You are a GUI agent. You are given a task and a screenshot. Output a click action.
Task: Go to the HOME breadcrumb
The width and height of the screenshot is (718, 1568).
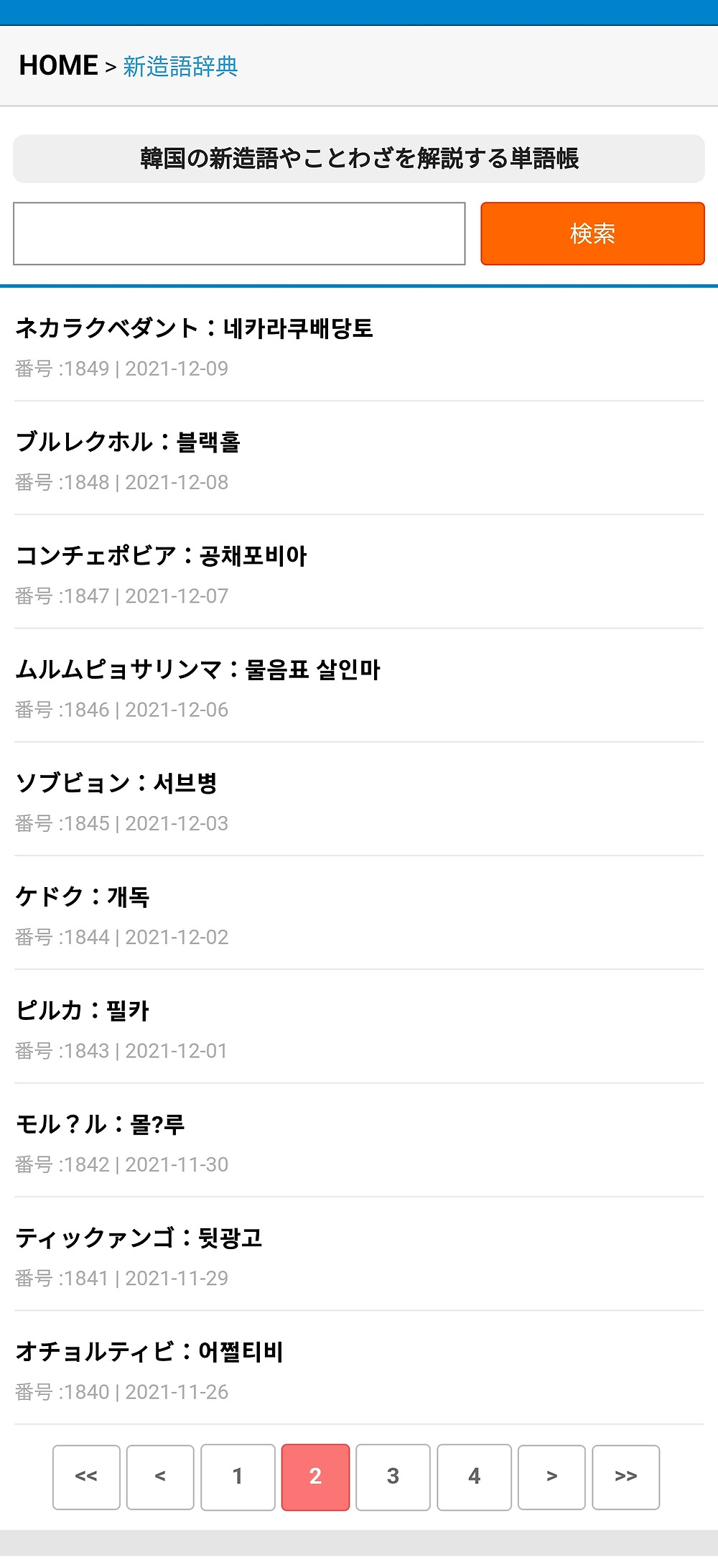click(58, 66)
